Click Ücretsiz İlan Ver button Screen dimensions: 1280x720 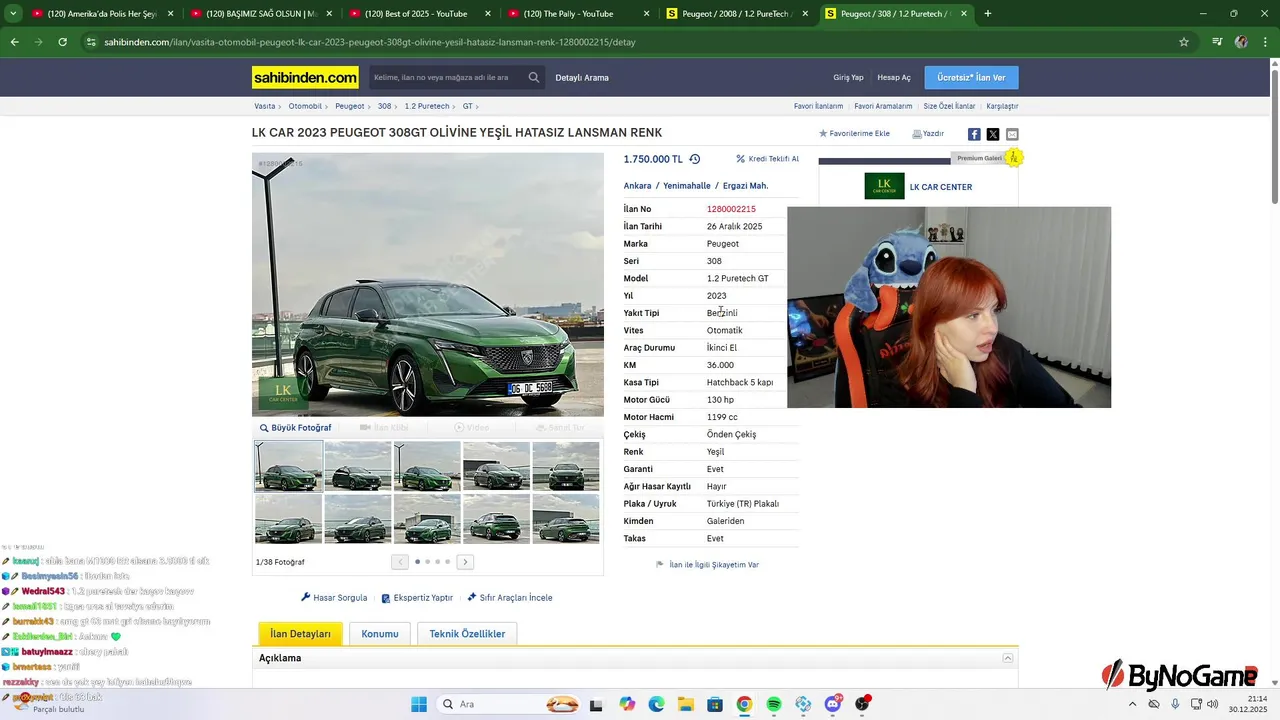click(x=971, y=78)
